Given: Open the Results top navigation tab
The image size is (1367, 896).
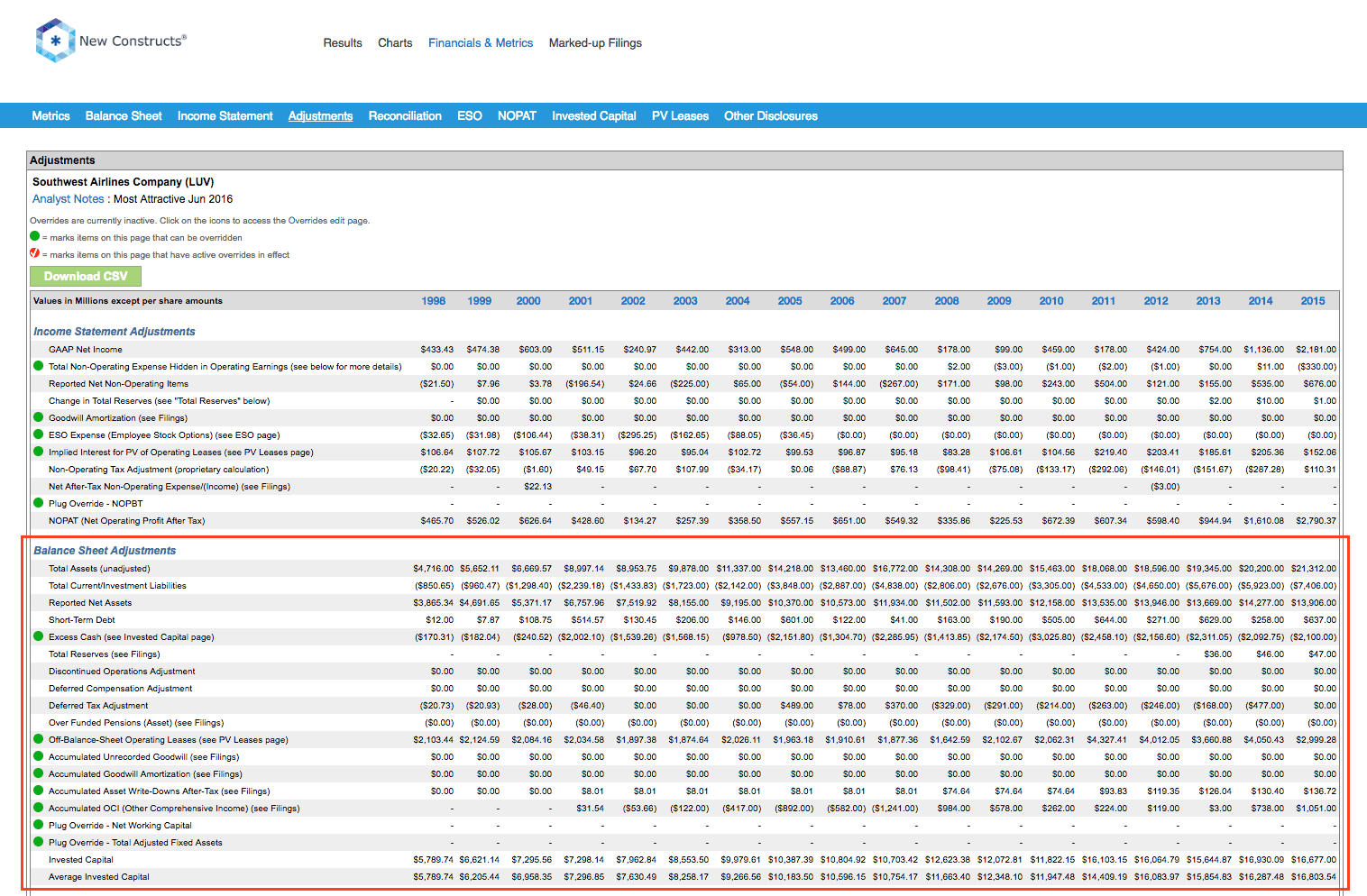Looking at the screenshot, I should point(343,42).
